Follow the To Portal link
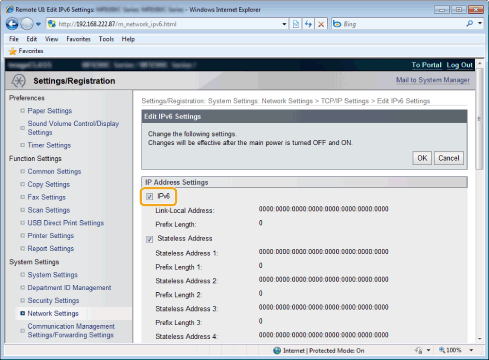 (426, 65)
